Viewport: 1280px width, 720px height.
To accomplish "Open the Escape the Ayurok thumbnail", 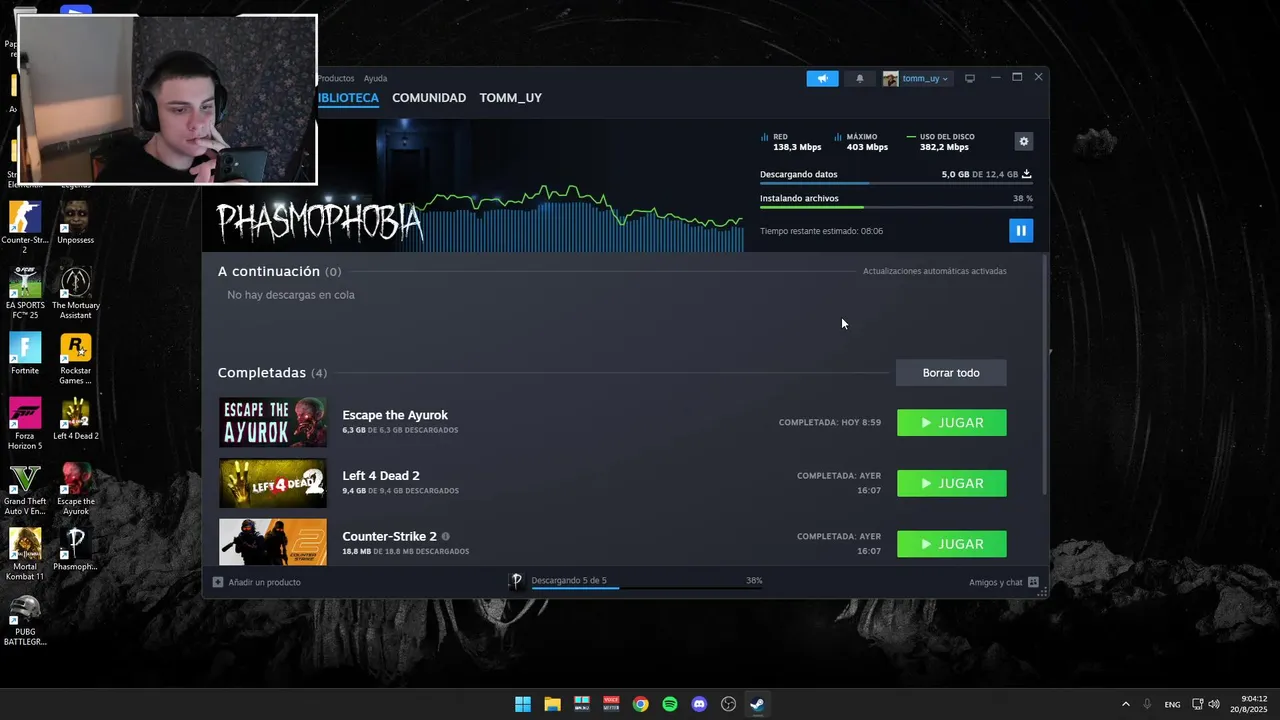I will click(273, 422).
